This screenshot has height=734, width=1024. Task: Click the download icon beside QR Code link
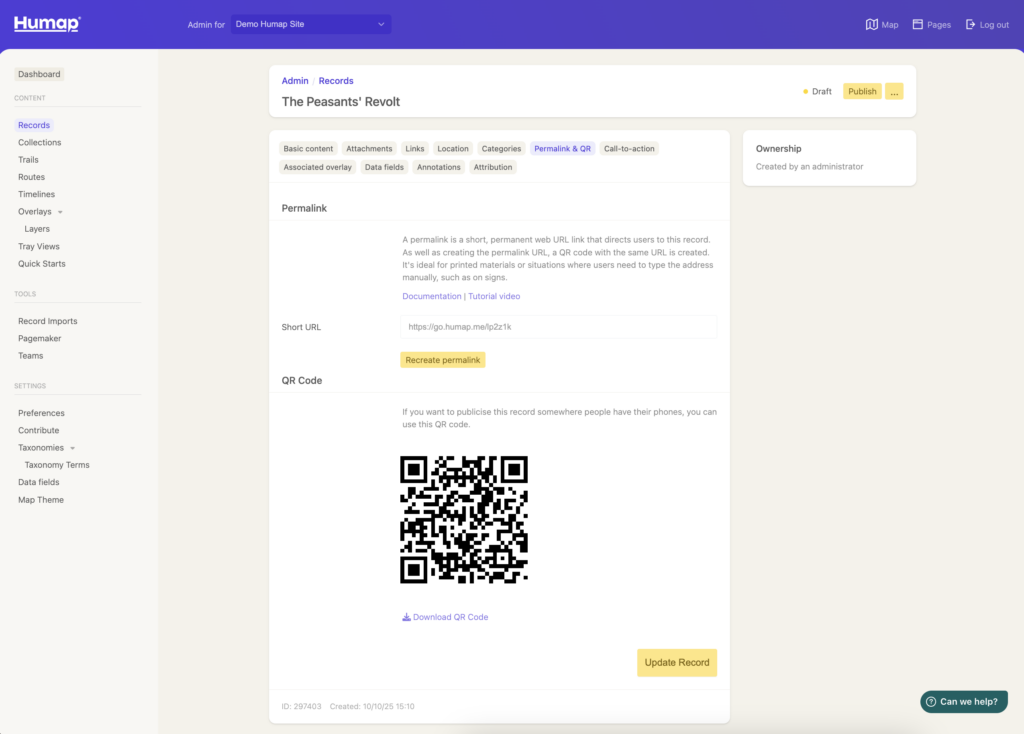[407, 617]
